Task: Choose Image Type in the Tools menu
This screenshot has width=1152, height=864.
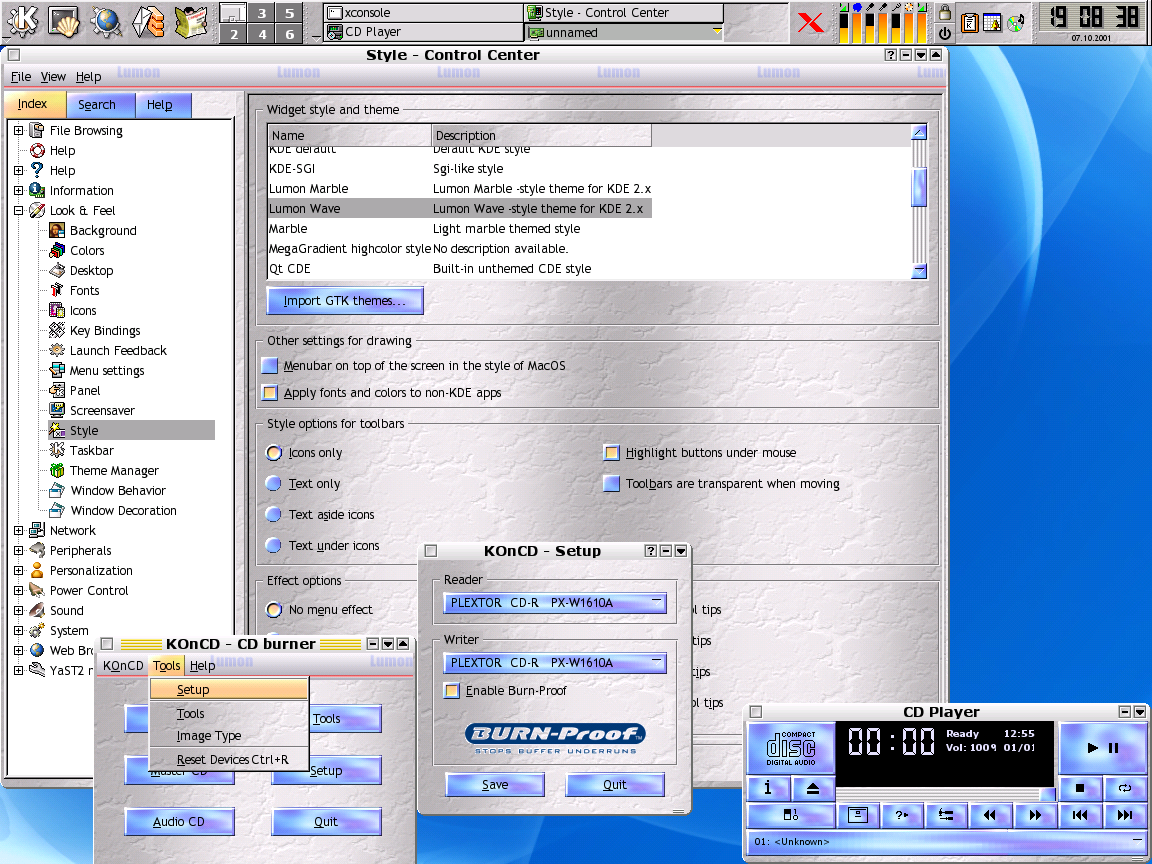Action: pos(228,736)
